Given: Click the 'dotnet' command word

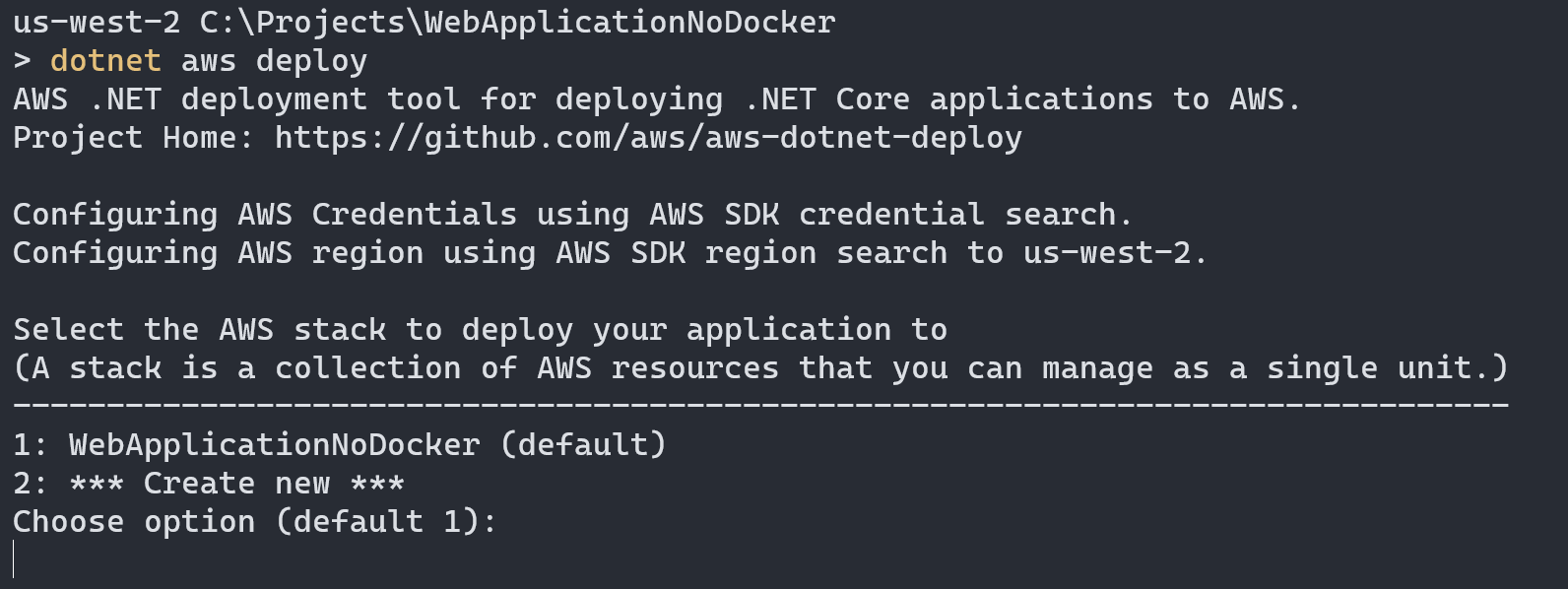Looking at the screenshot, I should tap(105, 60).
